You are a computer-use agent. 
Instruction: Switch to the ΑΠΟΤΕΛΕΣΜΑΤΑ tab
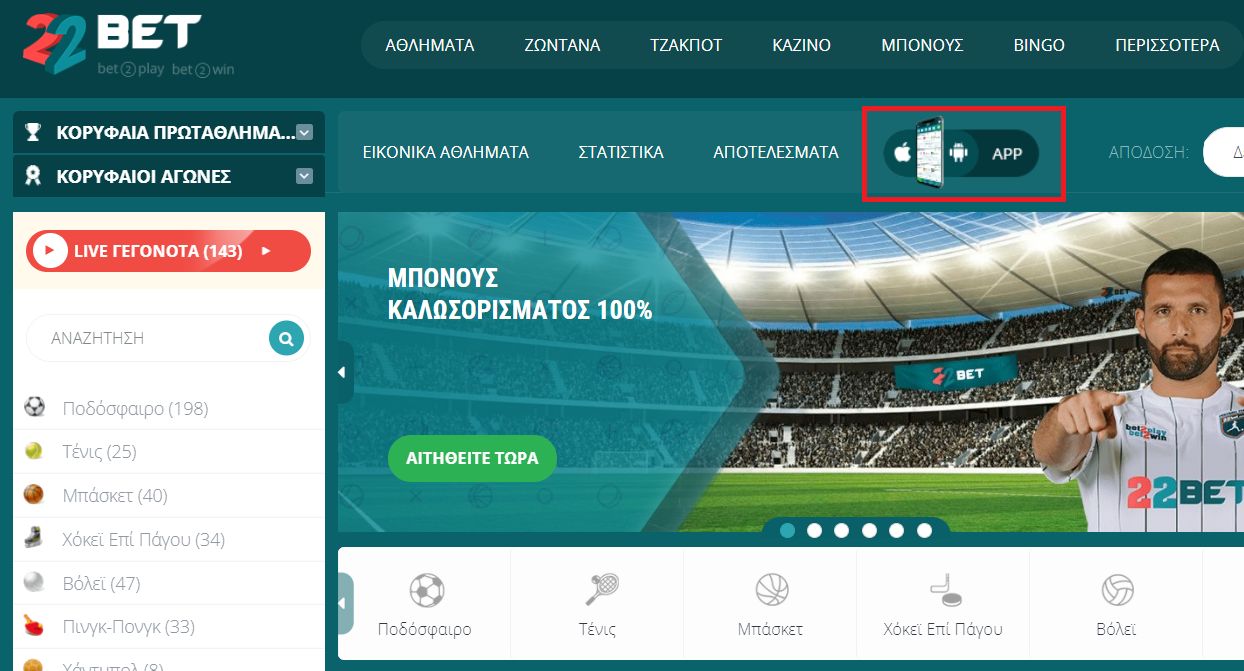point(776,152)
